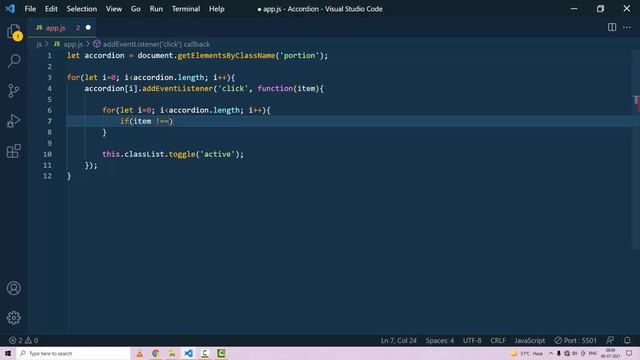This screenshot has width=640, height=360.
Task: Click on getElementsByClassName in line 1
Action: click(226, 56)
